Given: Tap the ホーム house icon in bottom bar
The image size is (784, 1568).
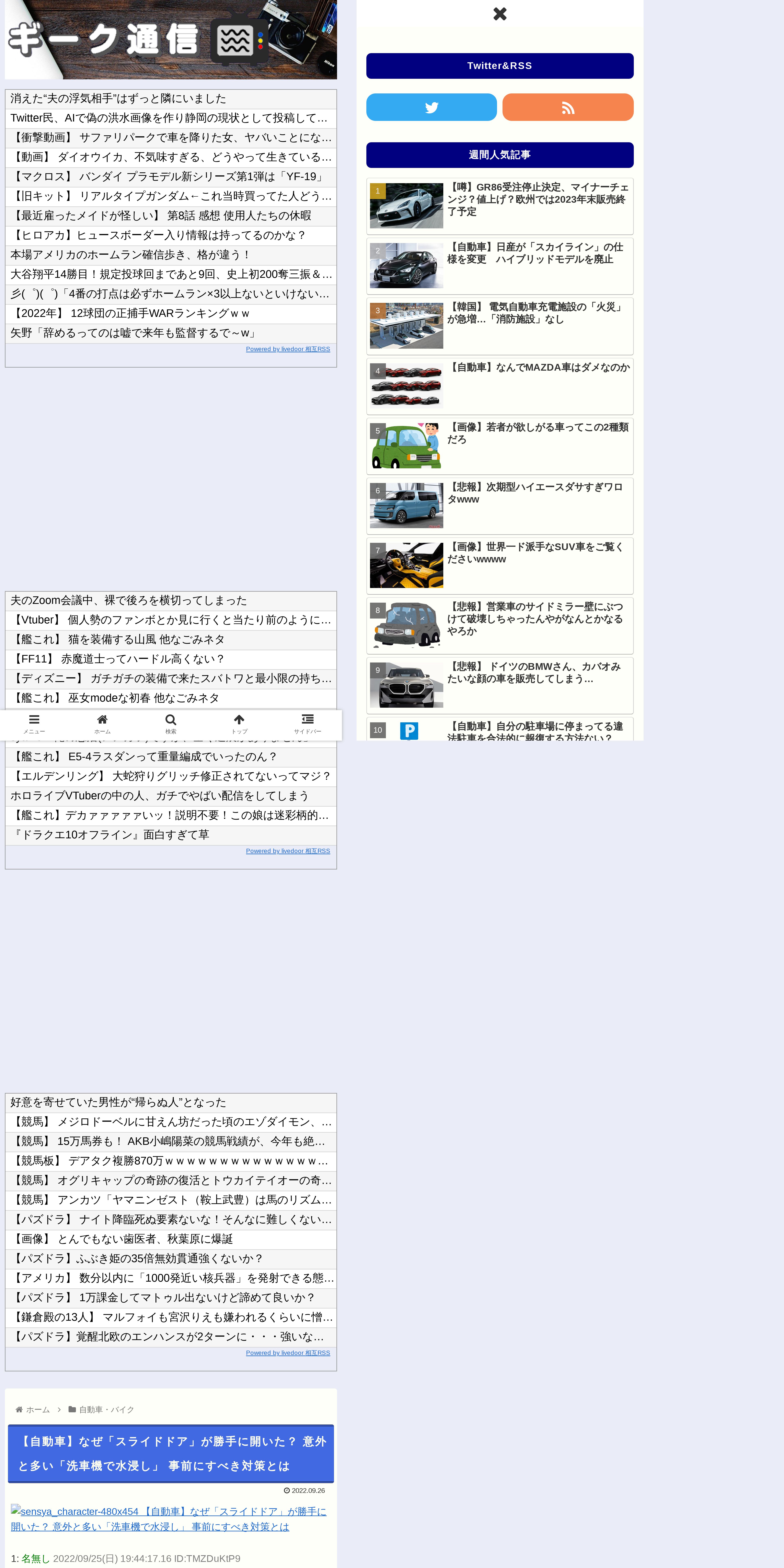Looking at the screenshot, I should coord(102,724).
